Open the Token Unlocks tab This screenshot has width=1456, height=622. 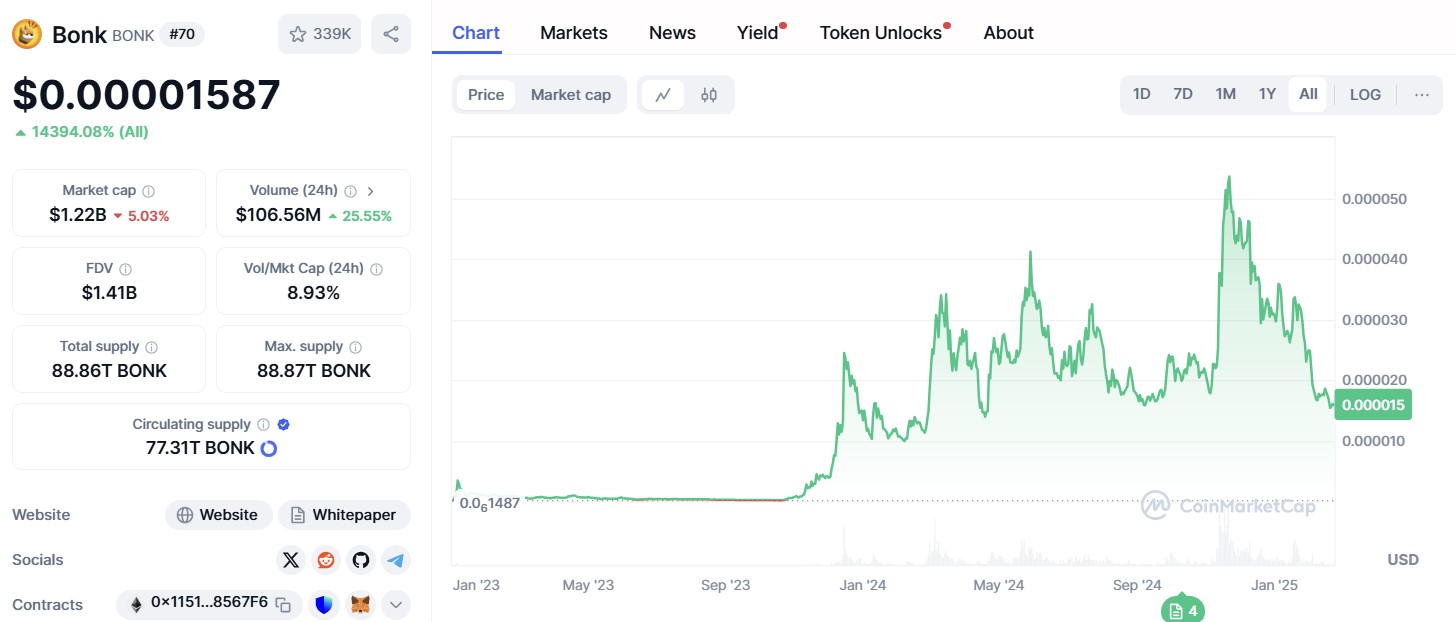click(880, 33)
